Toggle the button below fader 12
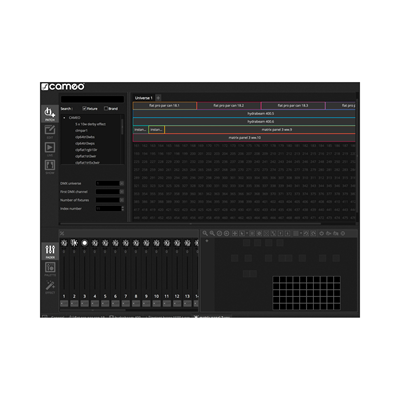Viewport: 400px width, 400px height. click(x=177, y=303)
